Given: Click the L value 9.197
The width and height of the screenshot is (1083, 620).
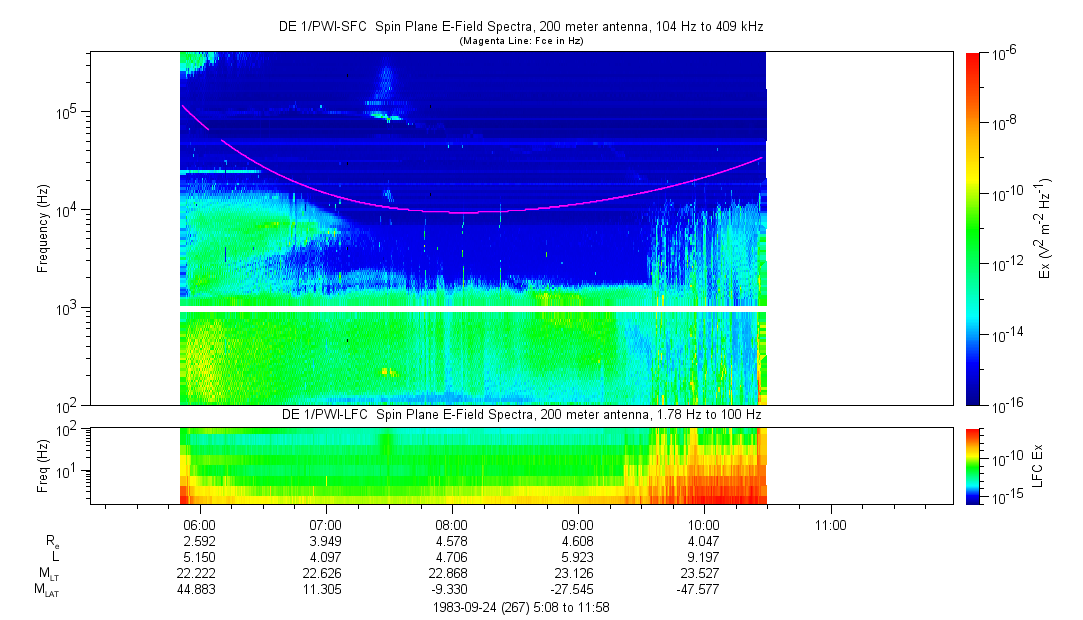Looking at the screenshot, I should point(704,557).
